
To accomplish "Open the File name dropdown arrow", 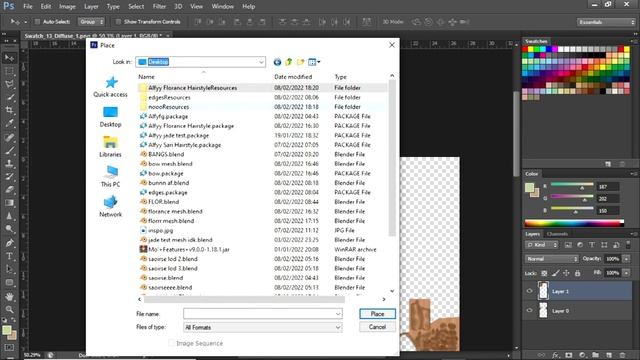I will (338, 313).
